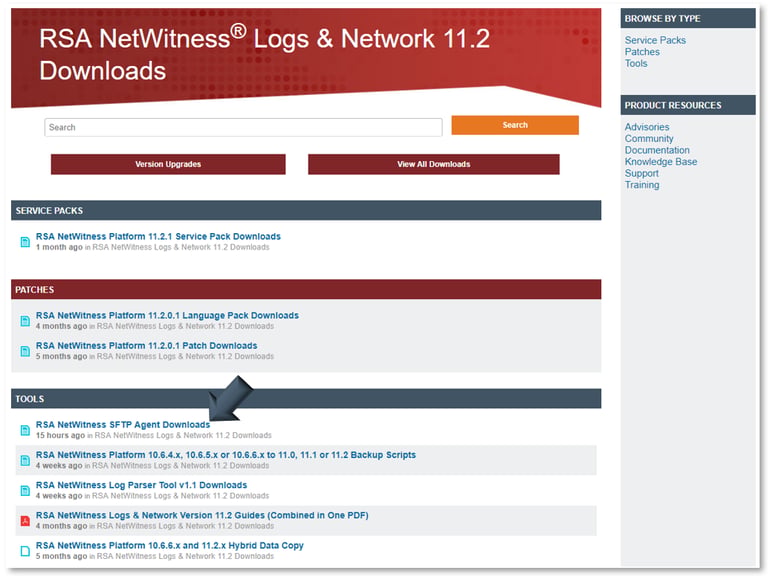Open Log Parser Tool v1.1 Downloads link
This screenshot has width=770, height=579.
pos(141,485)
